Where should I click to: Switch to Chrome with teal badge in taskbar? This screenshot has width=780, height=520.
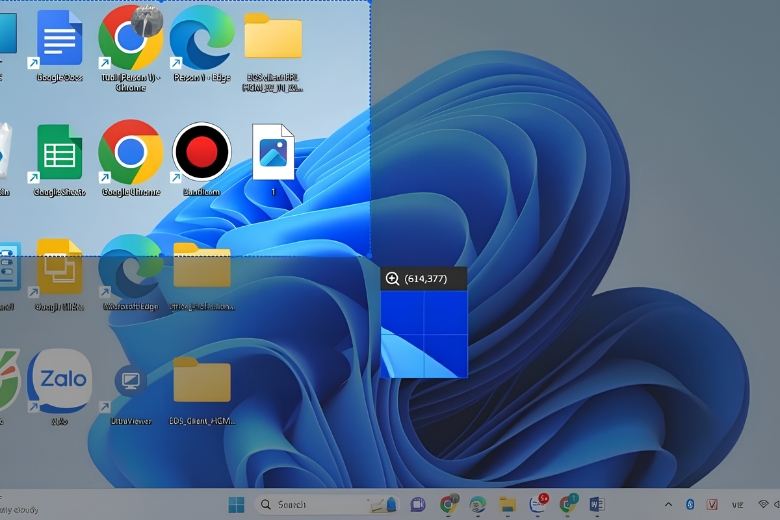(568, 504)
